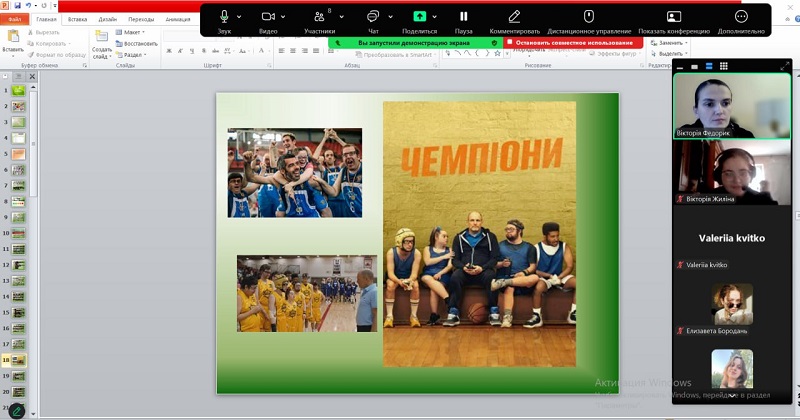Click Формат по образцу format painter
The width and height of the screenshot is (800, 420).
pyautogui.click(x=57, y=55)
